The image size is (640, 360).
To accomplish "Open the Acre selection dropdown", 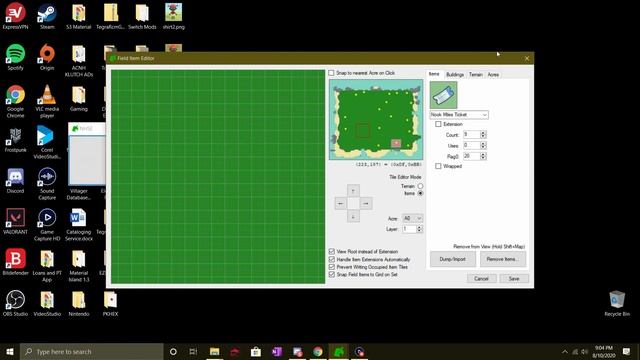I will click(412, 218).
